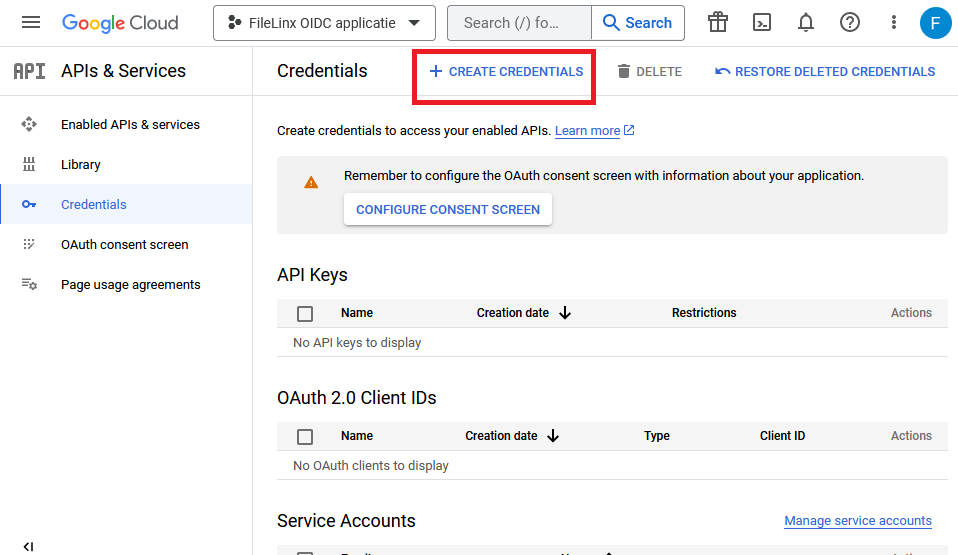Tick the OAuth 2.0 Client IDs select-all checkbox
The height and width of the screenshot is (555, 958).
(305, 436)
